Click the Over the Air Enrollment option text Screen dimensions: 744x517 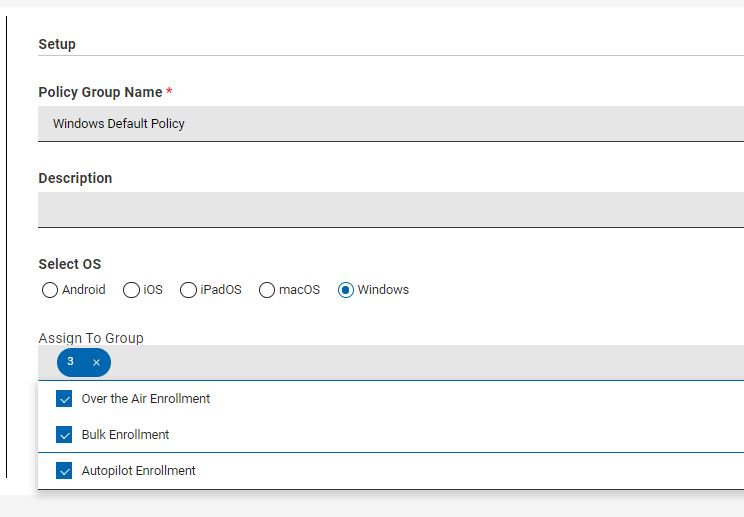(146, 399)
